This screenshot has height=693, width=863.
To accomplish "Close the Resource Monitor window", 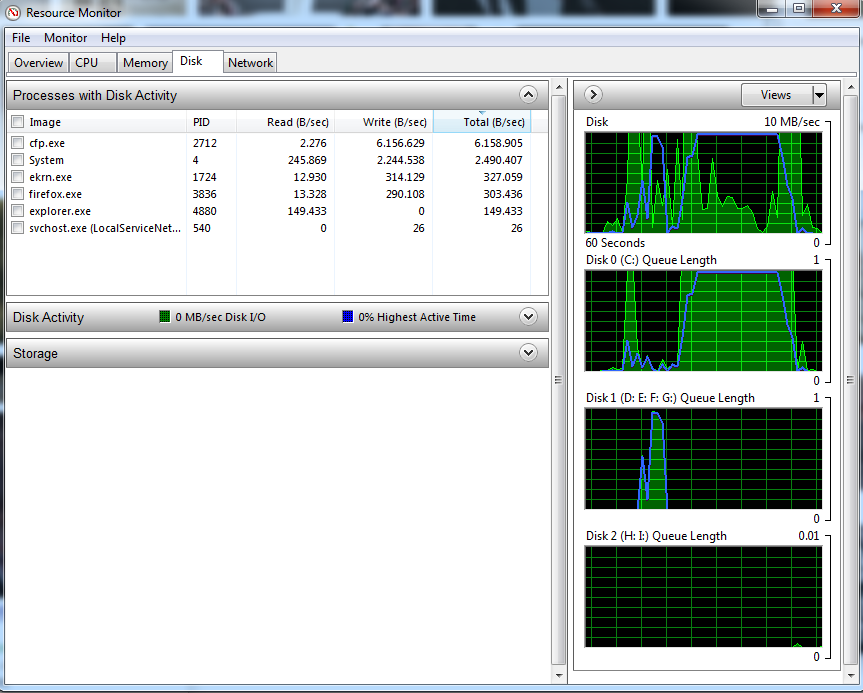I will 836,8.
